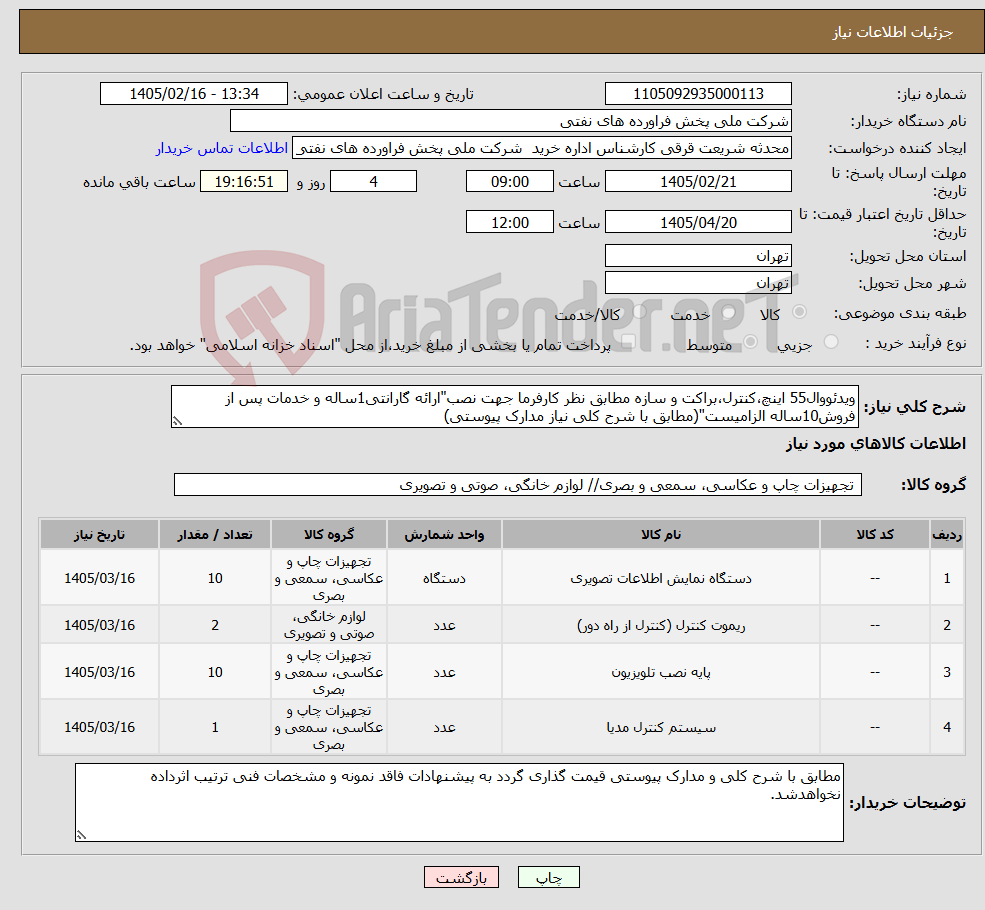Image resolution: width=985 pixels, height=910 pixels.
Task: Select the خدمت radio button
Action: [729, 312]
